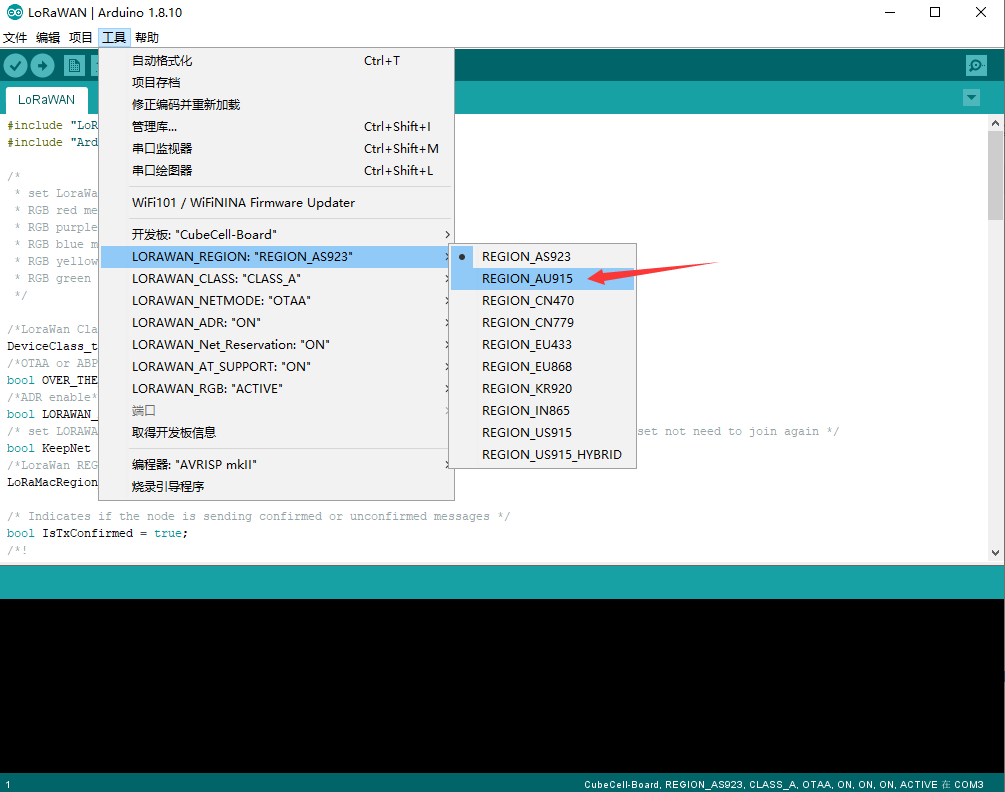The width and height of the screenshot is (1005, 792).
Task: Click 取得开发板信息 menu entry
Action: point(276,433)
